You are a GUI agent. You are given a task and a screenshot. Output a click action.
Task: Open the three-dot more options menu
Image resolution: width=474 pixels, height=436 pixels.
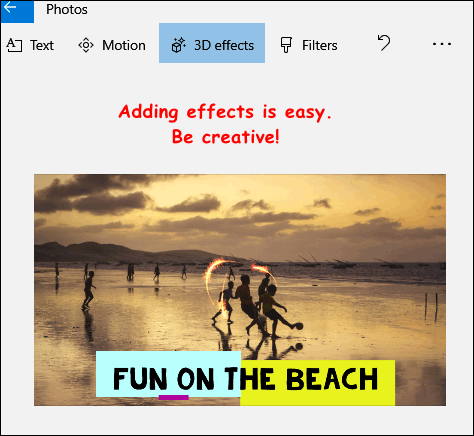442,44
